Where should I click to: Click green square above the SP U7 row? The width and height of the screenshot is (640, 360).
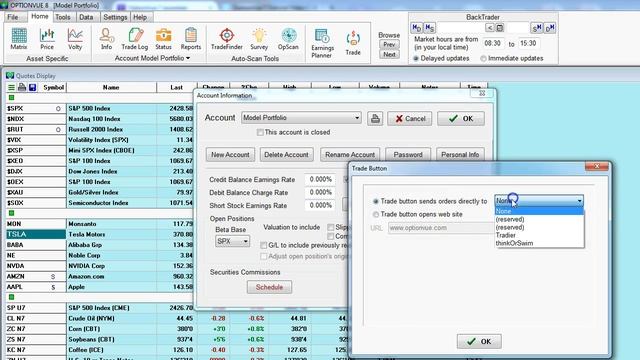[11, 297]
